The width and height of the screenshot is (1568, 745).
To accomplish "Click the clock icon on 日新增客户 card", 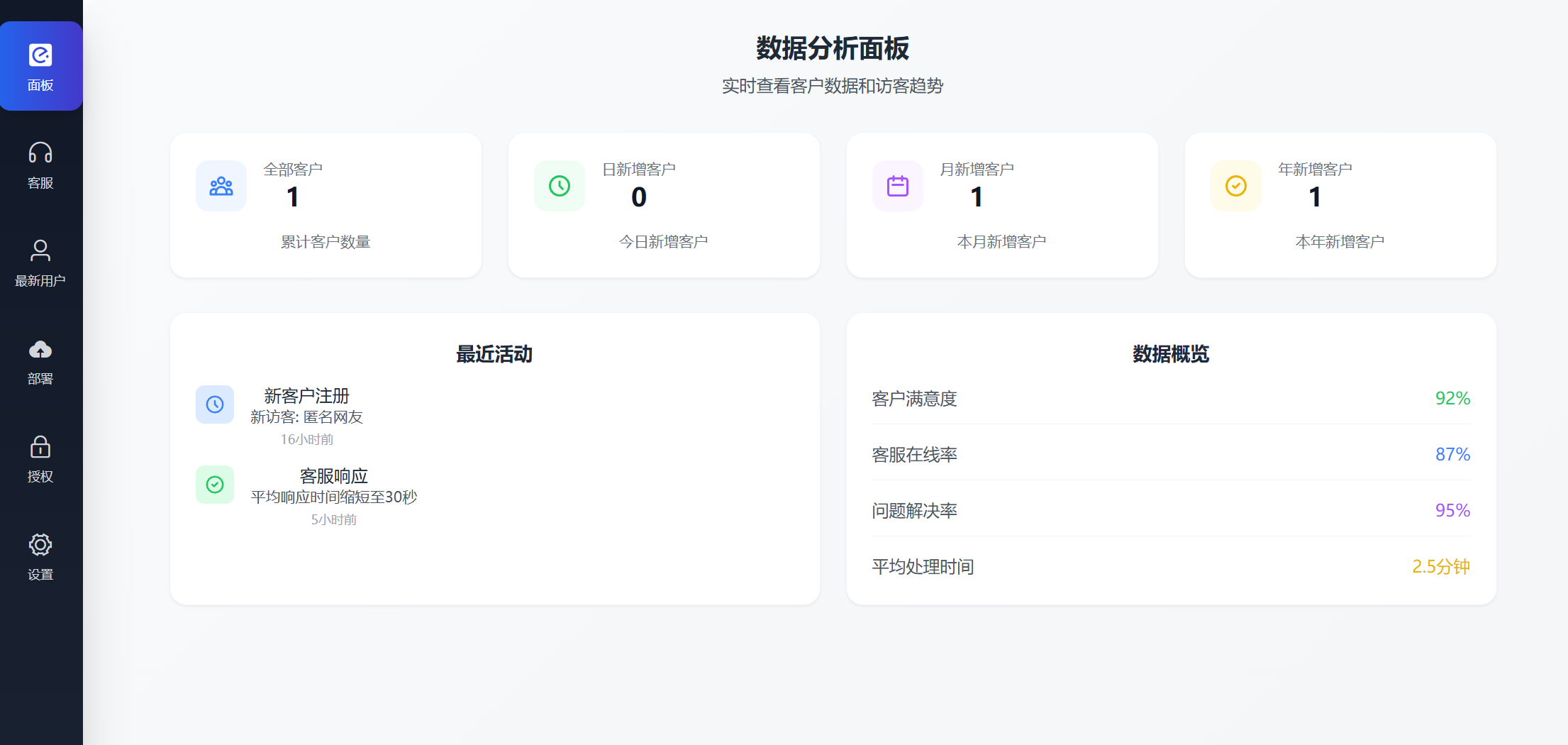I will coord(560,186).
